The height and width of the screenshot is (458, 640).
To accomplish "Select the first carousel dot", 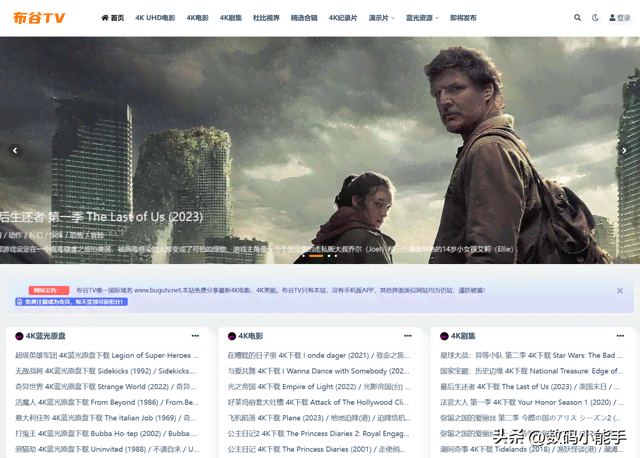I will coord(303,256).
